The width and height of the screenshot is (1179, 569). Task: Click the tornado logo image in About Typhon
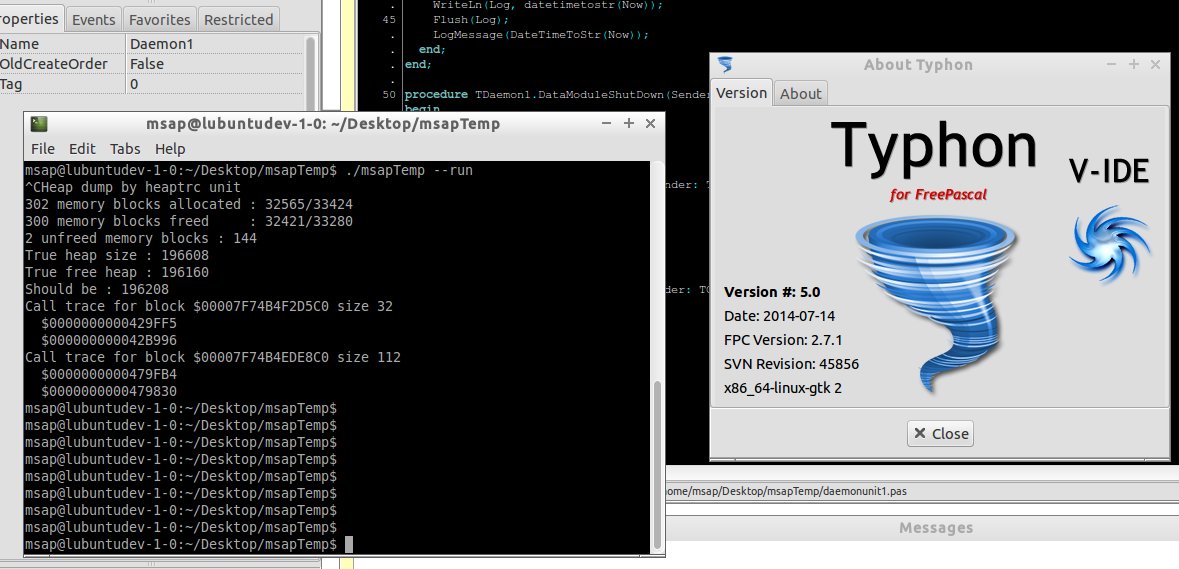point(936,303)
